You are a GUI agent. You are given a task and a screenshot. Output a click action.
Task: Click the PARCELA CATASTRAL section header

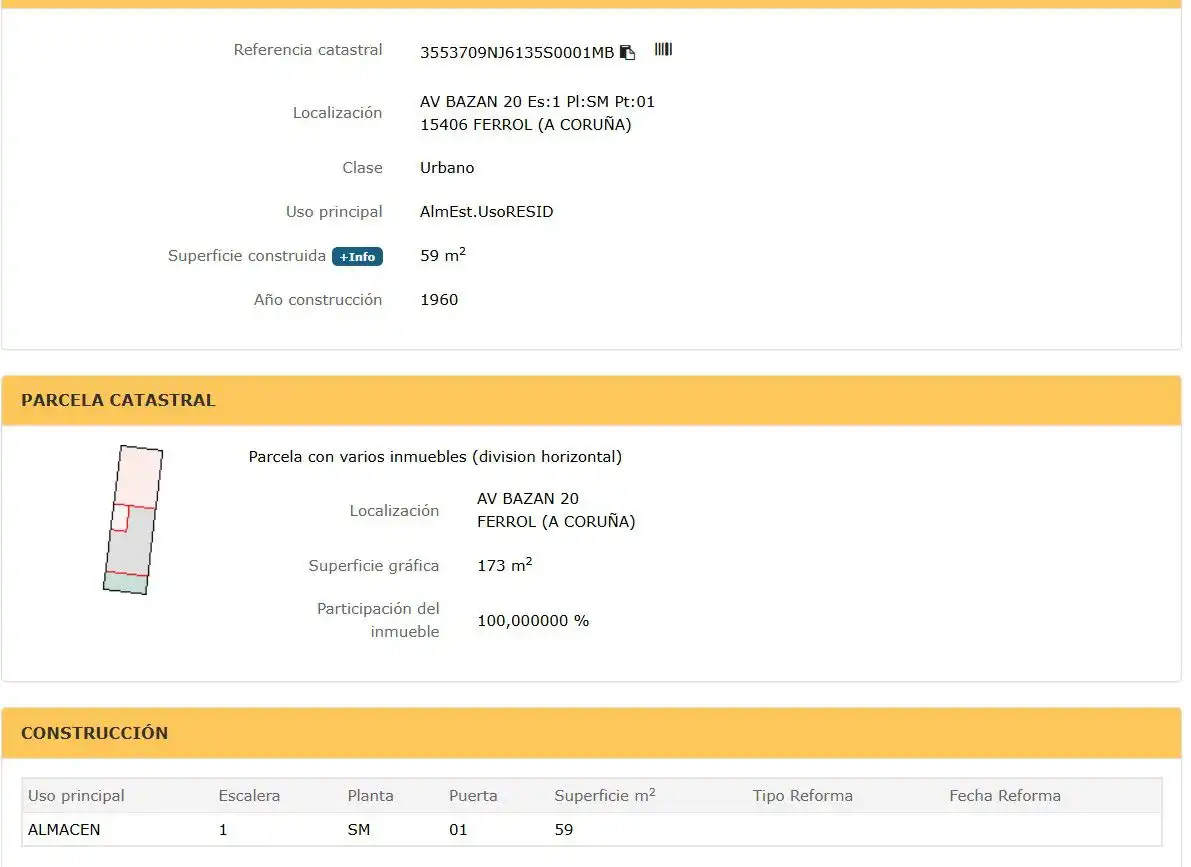pos(591,400)
